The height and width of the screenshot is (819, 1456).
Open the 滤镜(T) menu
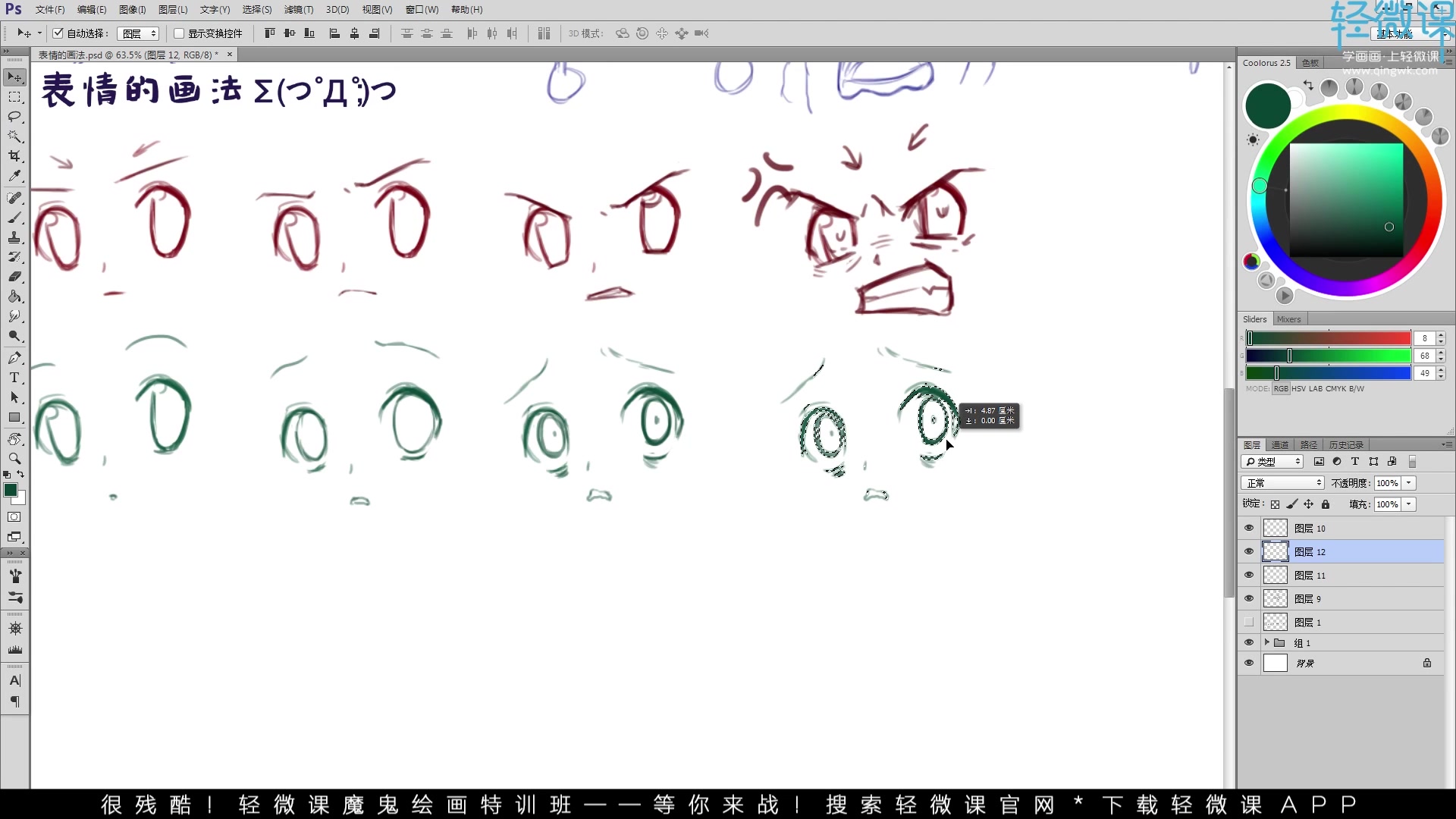298,10
